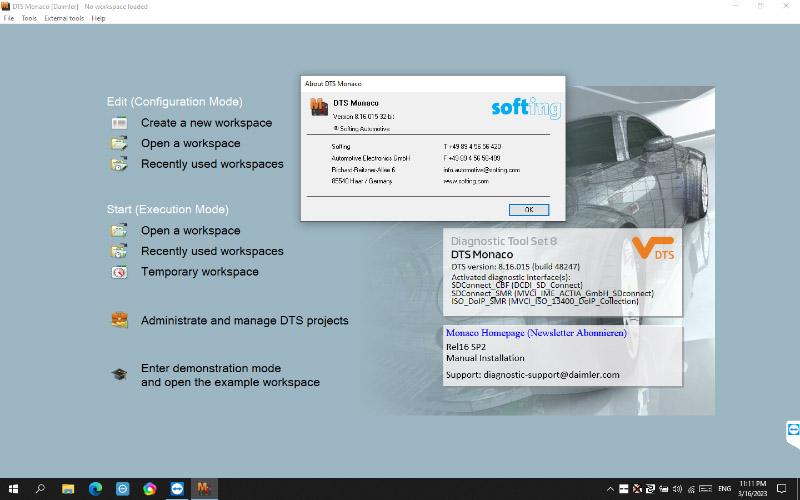Click Open a workspace under Execution Mode

(191, 231)
